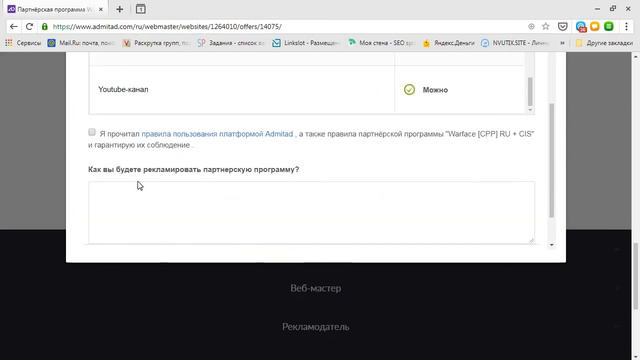The image size is (640, 360).
Task: Open the Chrome three-dot menu
Action: [x=626, y=27]
